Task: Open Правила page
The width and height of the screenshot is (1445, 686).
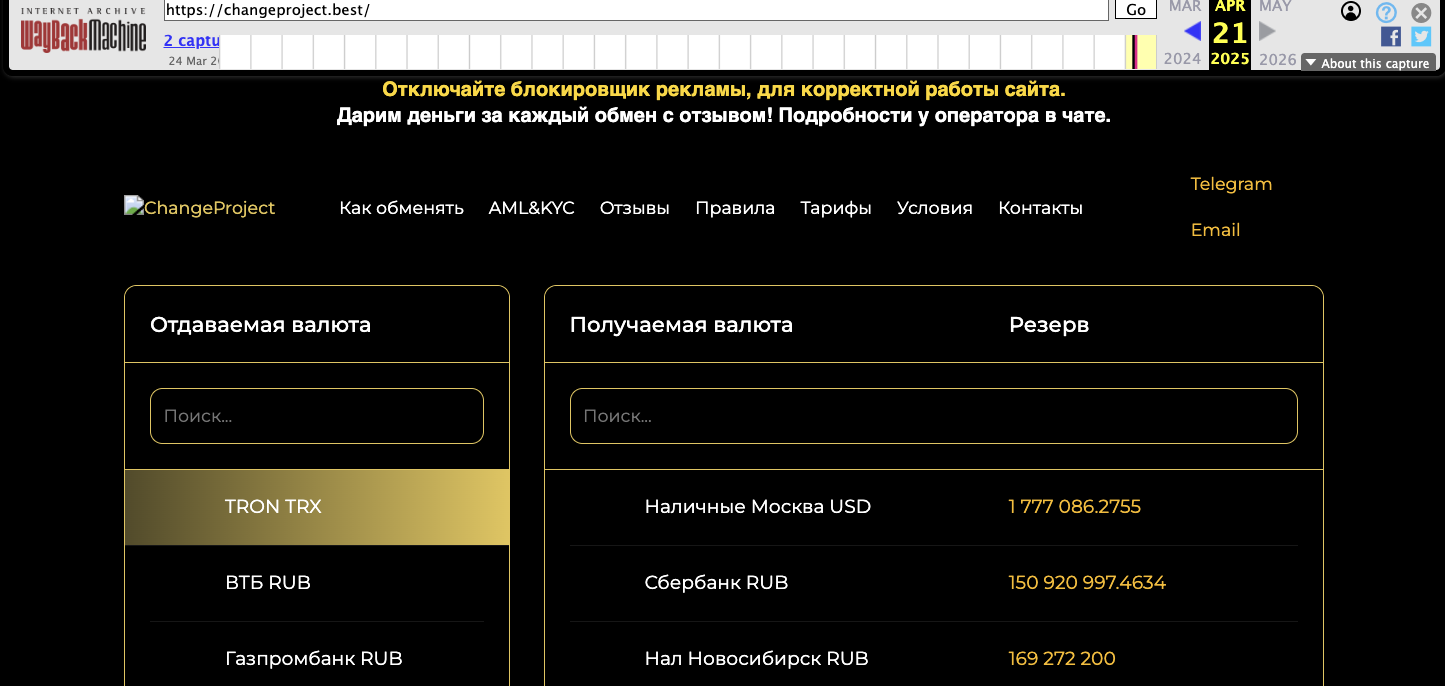Action: pos(735,208)
